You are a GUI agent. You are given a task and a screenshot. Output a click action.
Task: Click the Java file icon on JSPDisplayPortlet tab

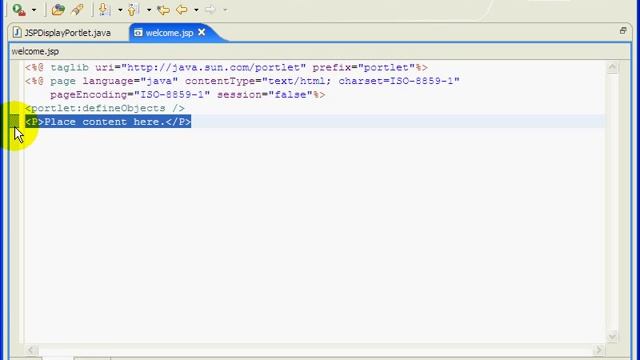pos(17,33)
